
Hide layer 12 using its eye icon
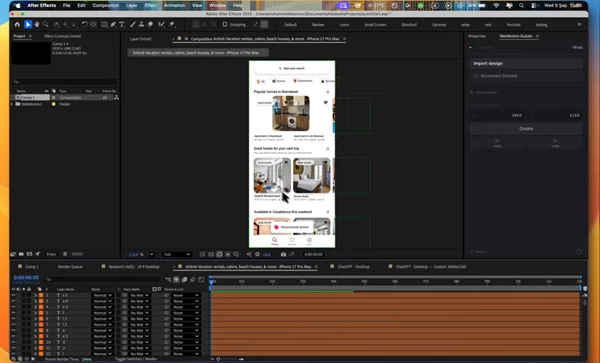coord(13,354)
